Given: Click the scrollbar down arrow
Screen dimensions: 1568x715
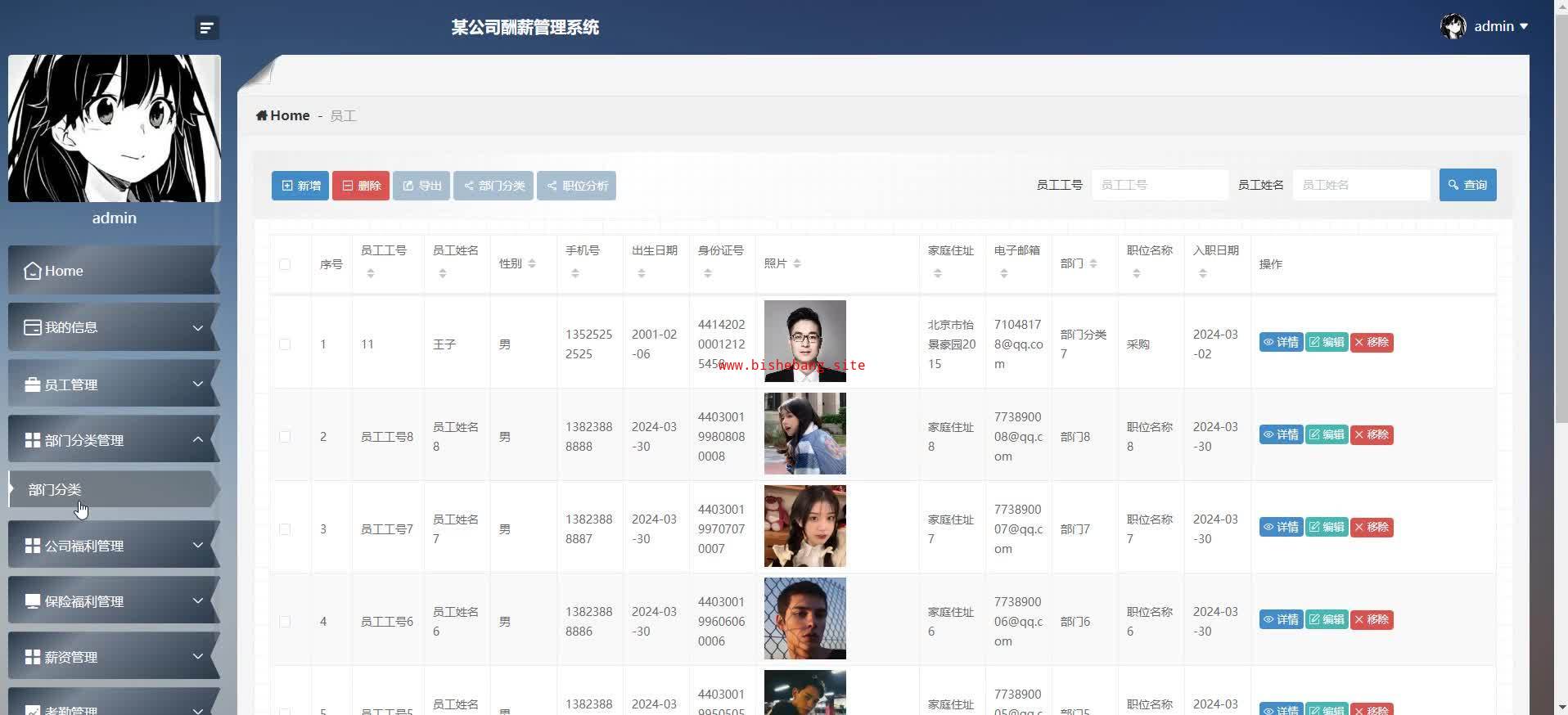Looking at the screenshot, I should [x=1561, y=708].
